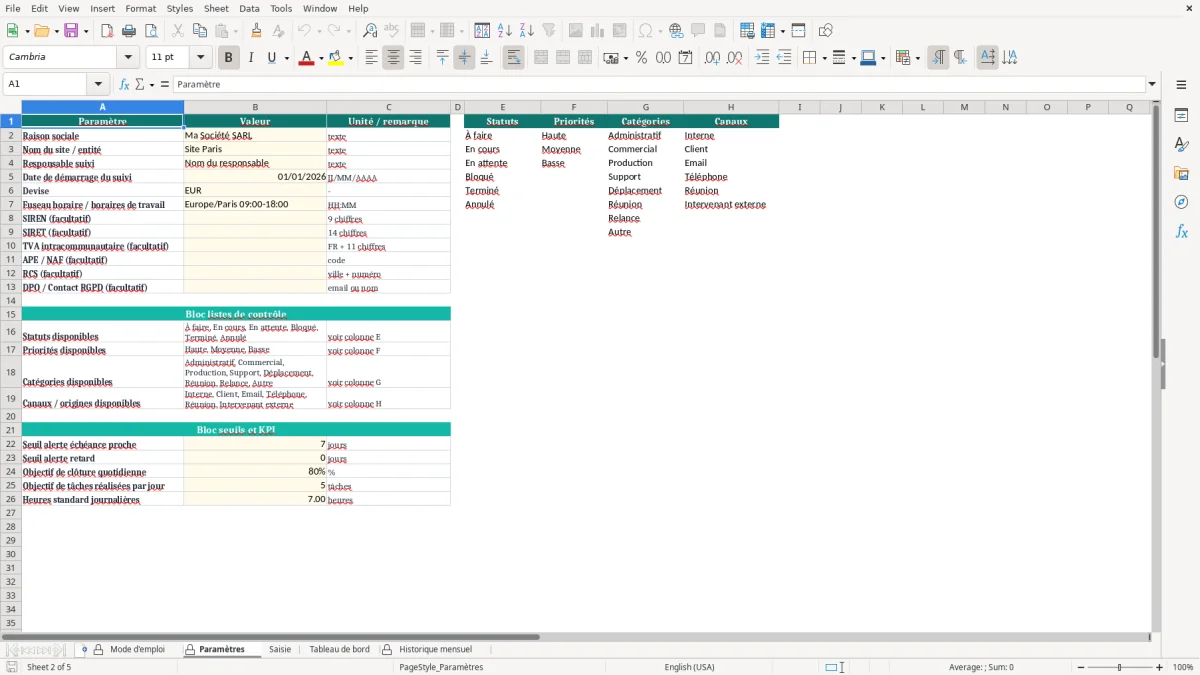Click the Save document icon

point(71,31)
